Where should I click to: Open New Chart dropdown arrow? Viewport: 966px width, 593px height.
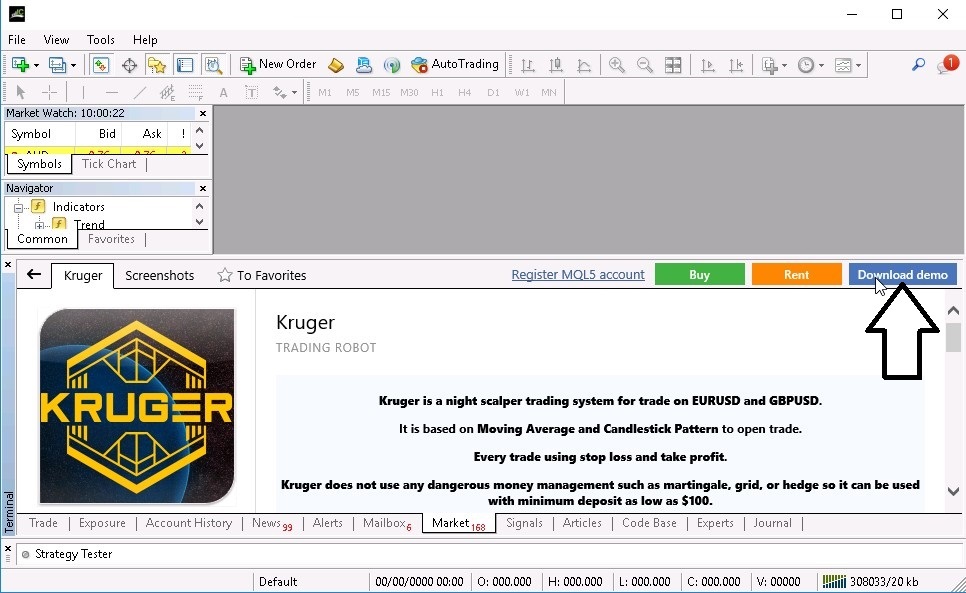[x=36, y=65]
